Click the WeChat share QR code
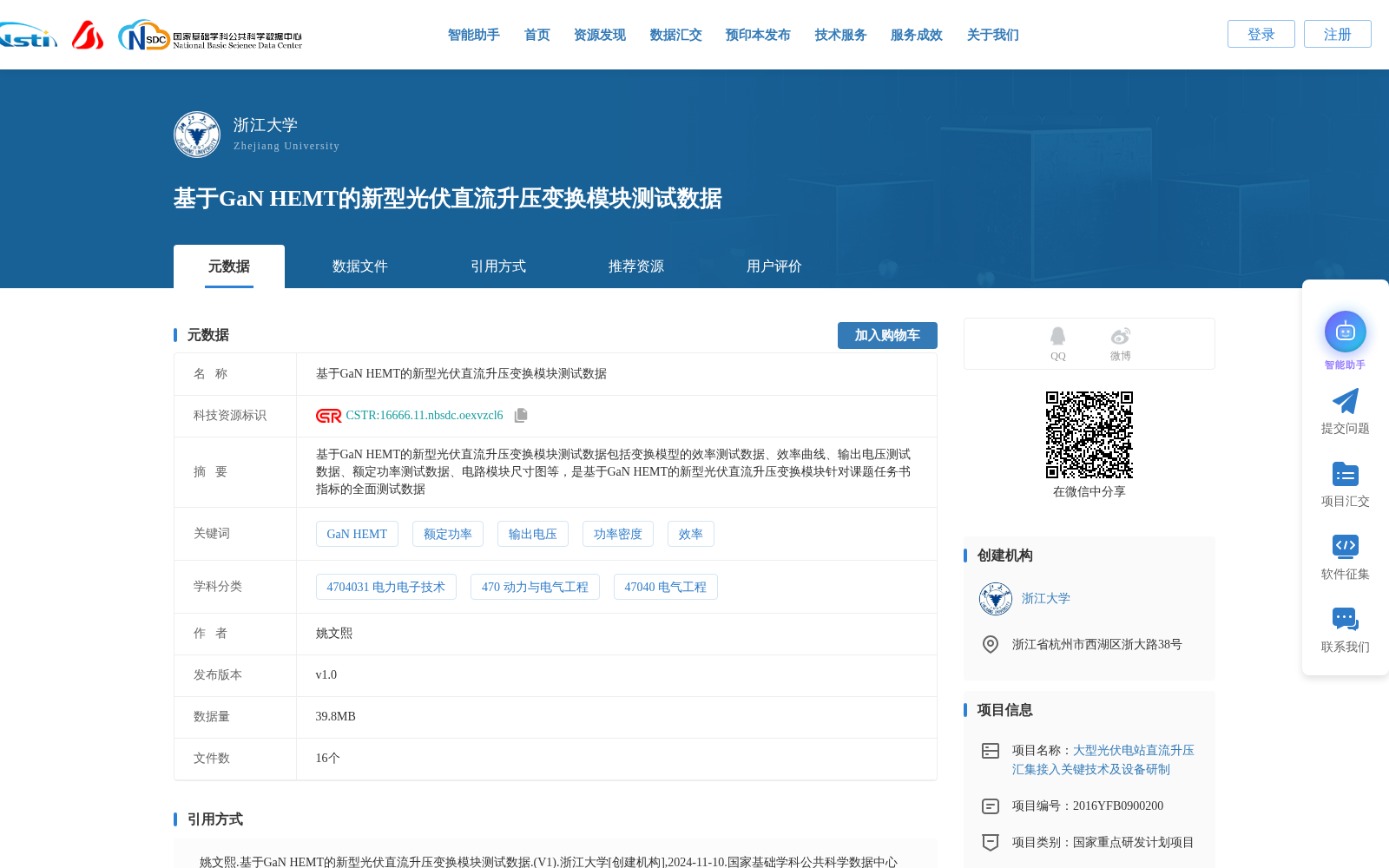Viewport: 1389px width, 868px height. pyautogui.click(x=1089, y=435)
